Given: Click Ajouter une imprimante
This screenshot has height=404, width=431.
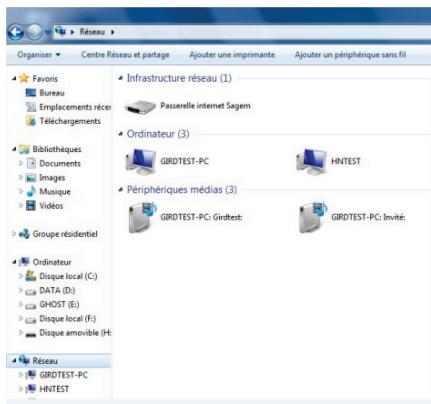Looking at the screenshot, I should point(232,55).
